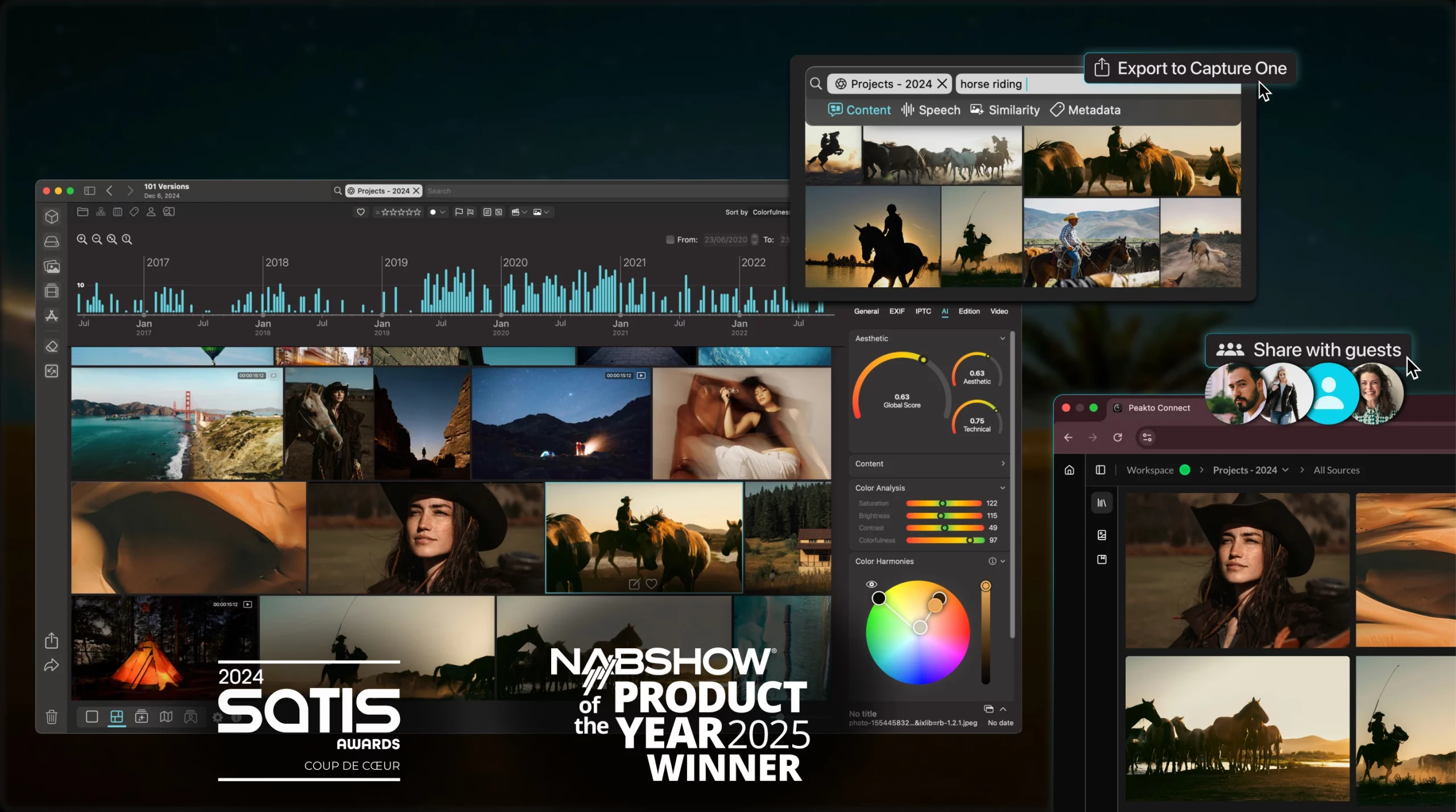Screen dimensions: 1456x812
Task: Toggle the favorites heart filter
Action: click(x=361, y=212)
